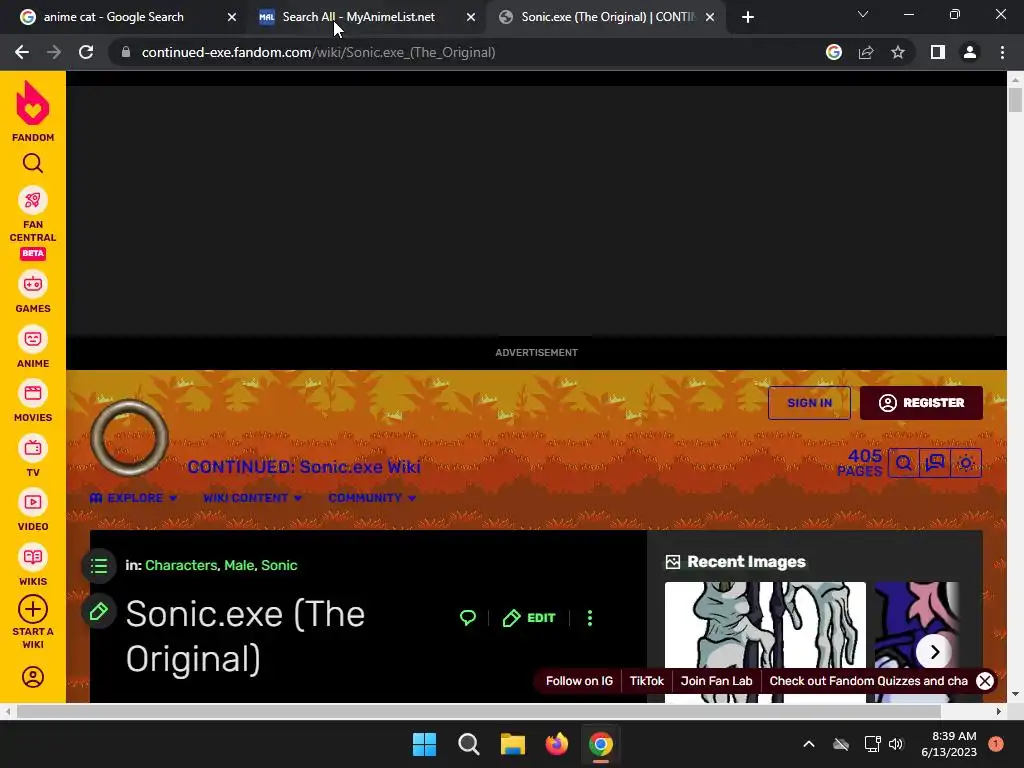
Task: Open search in the Fandom sidebar
Action: click(33, 163)
